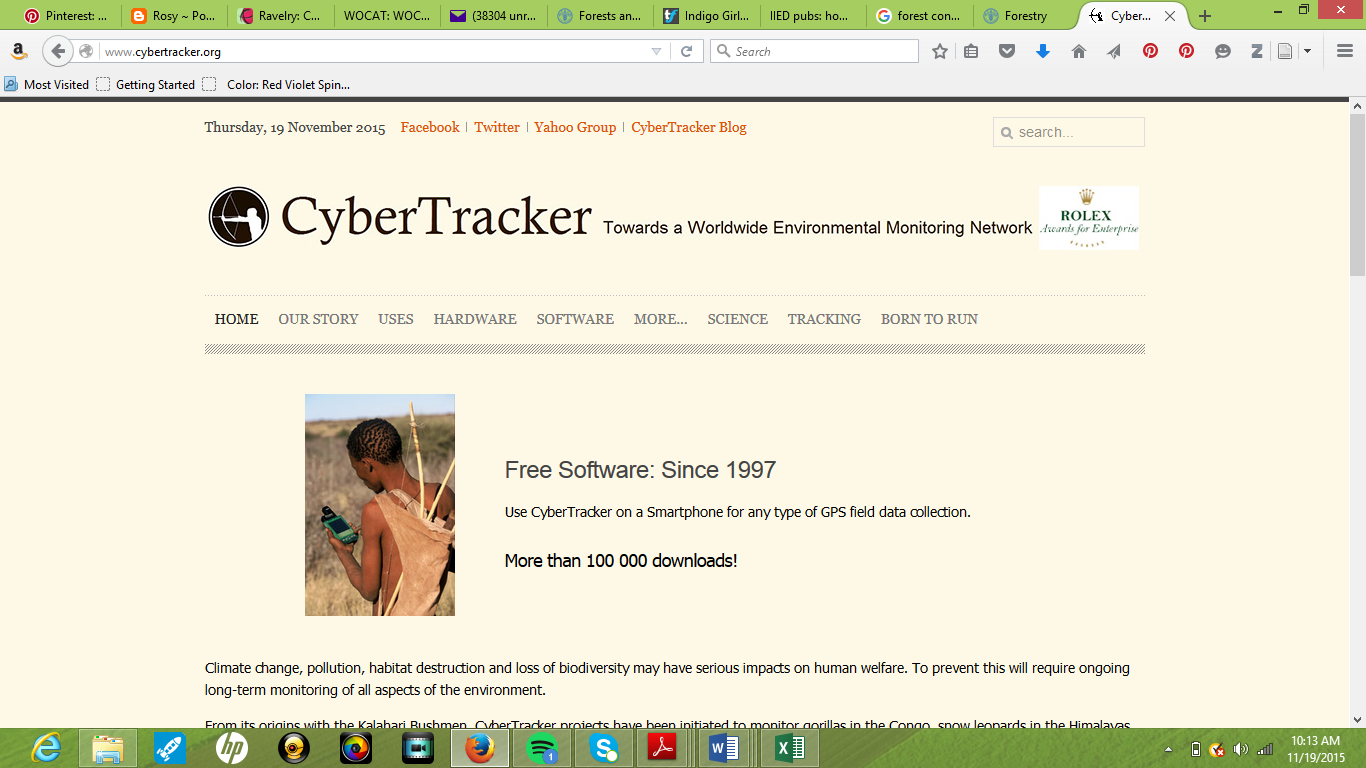The image size is (1366, 768).
Task: Open Internet Explorer from taskbar
Action: (46, 748)
